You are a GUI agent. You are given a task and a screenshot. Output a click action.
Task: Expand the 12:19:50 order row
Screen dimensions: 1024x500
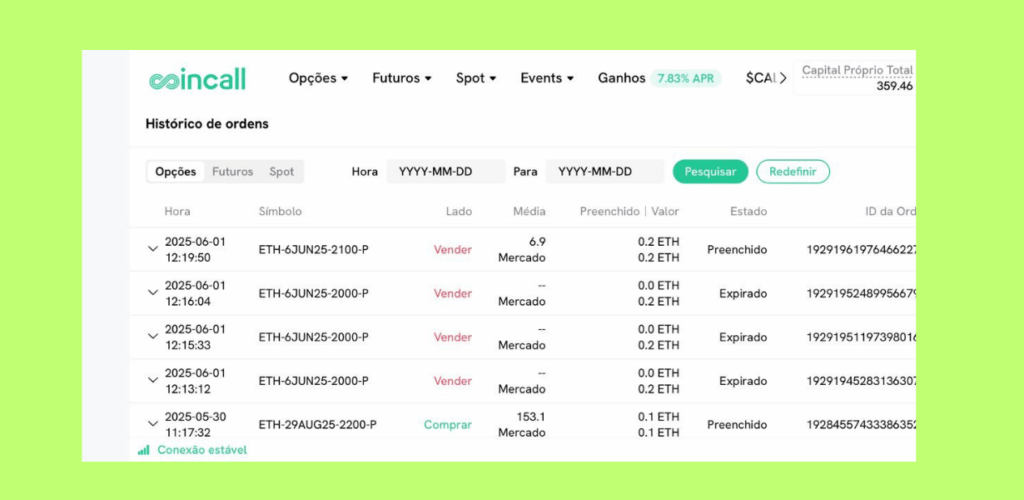click(x=153, y=249)
